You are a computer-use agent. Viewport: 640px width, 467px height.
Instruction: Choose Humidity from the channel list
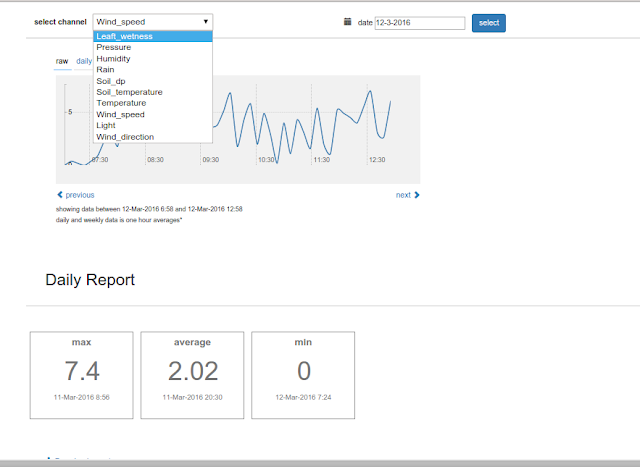(153, 59)
